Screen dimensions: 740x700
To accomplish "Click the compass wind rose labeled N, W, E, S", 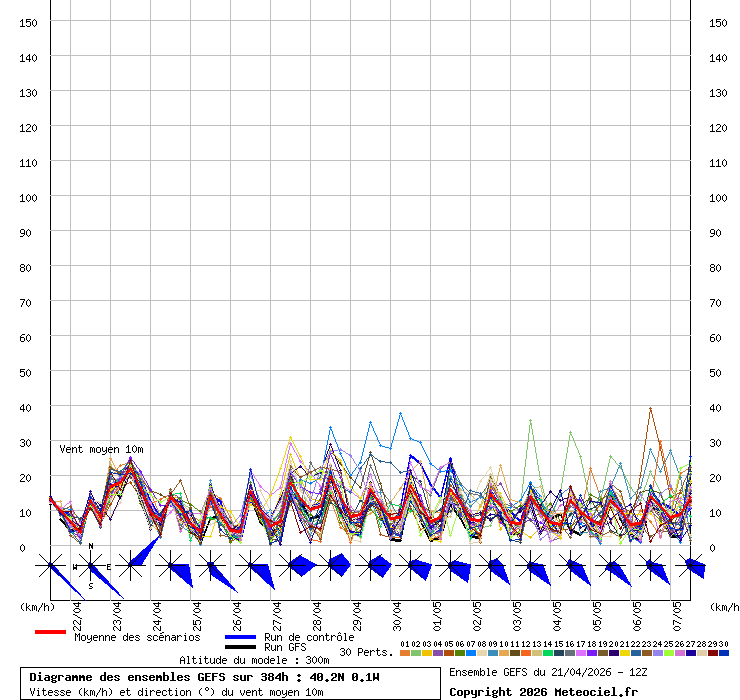I will pyautogui.click(x=91, y=566).
